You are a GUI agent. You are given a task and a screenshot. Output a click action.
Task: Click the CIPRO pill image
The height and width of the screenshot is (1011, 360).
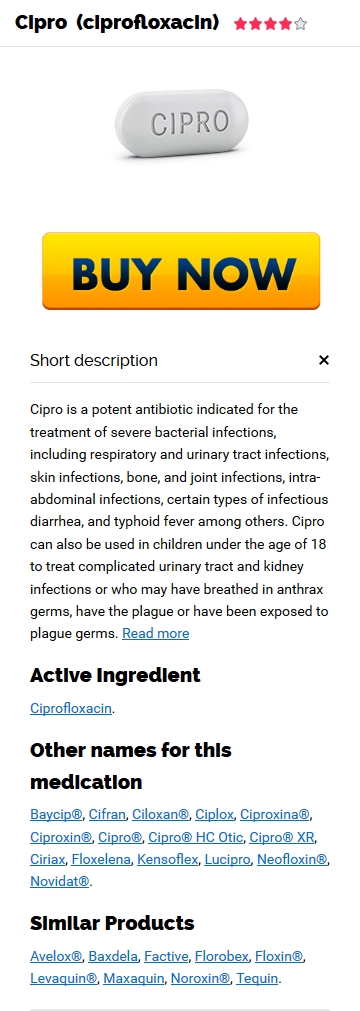pyautogui.click(x=181, y=123)
